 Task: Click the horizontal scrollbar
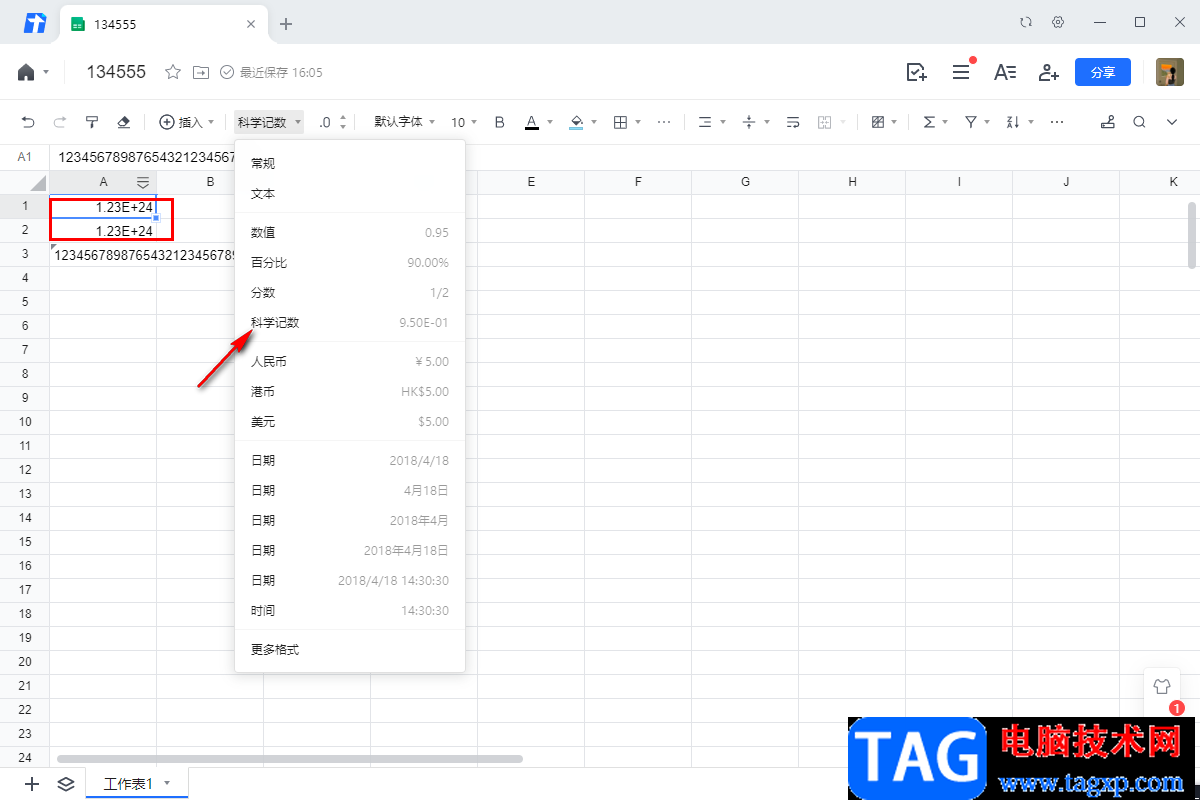point(290,759)
